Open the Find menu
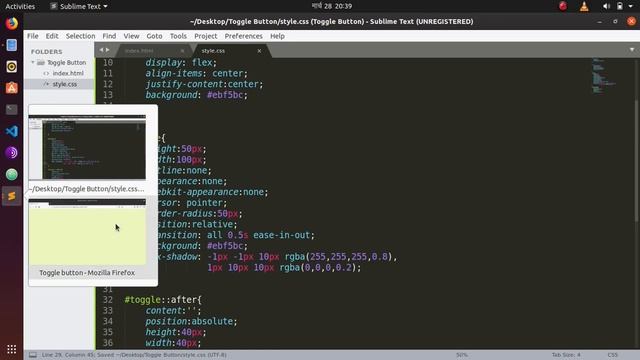Screen dimensions: 640x360 coord(109,36)
